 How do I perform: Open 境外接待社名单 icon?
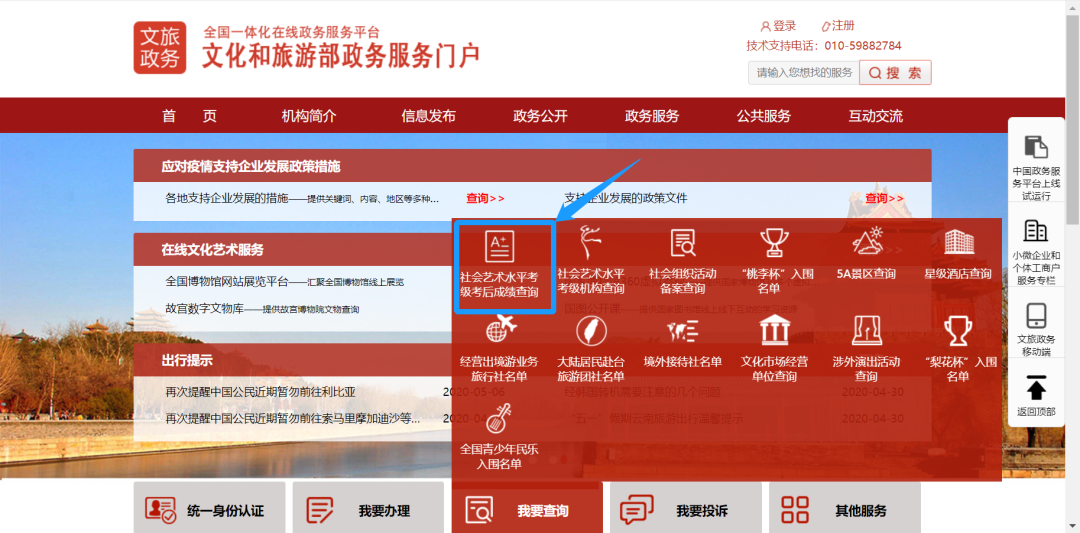pos(683,329)
